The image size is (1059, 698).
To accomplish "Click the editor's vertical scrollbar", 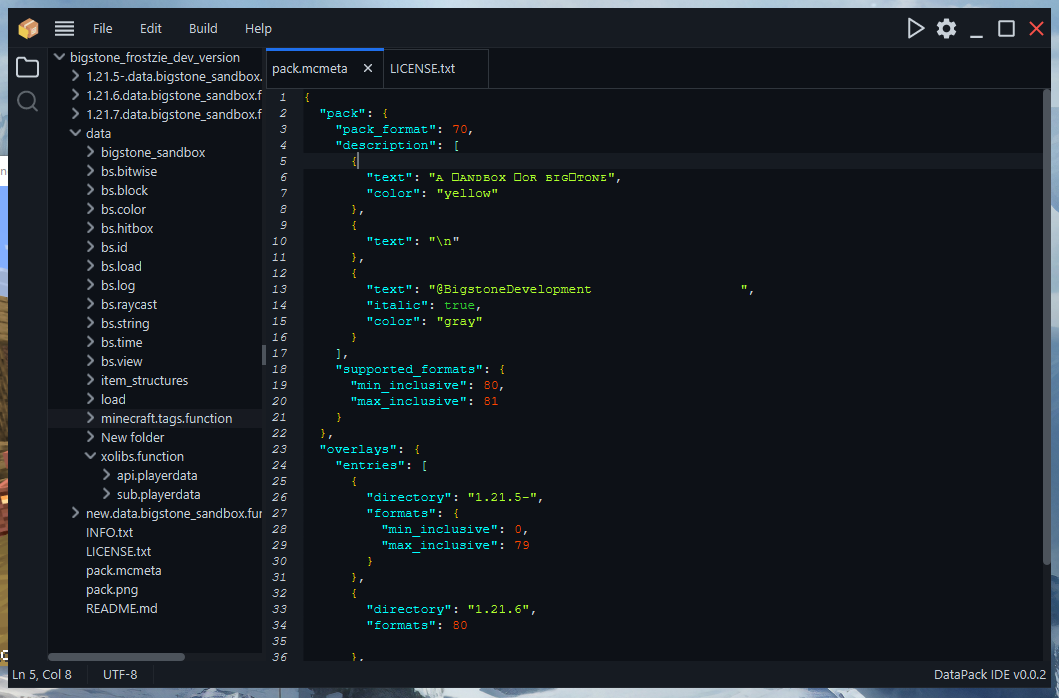I will (1046, 328).
